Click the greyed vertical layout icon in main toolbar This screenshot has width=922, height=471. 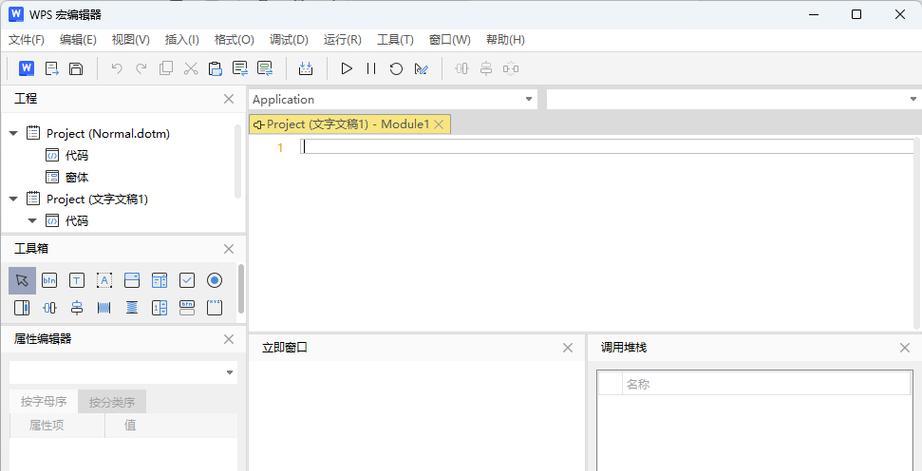[x=486, y=69]
